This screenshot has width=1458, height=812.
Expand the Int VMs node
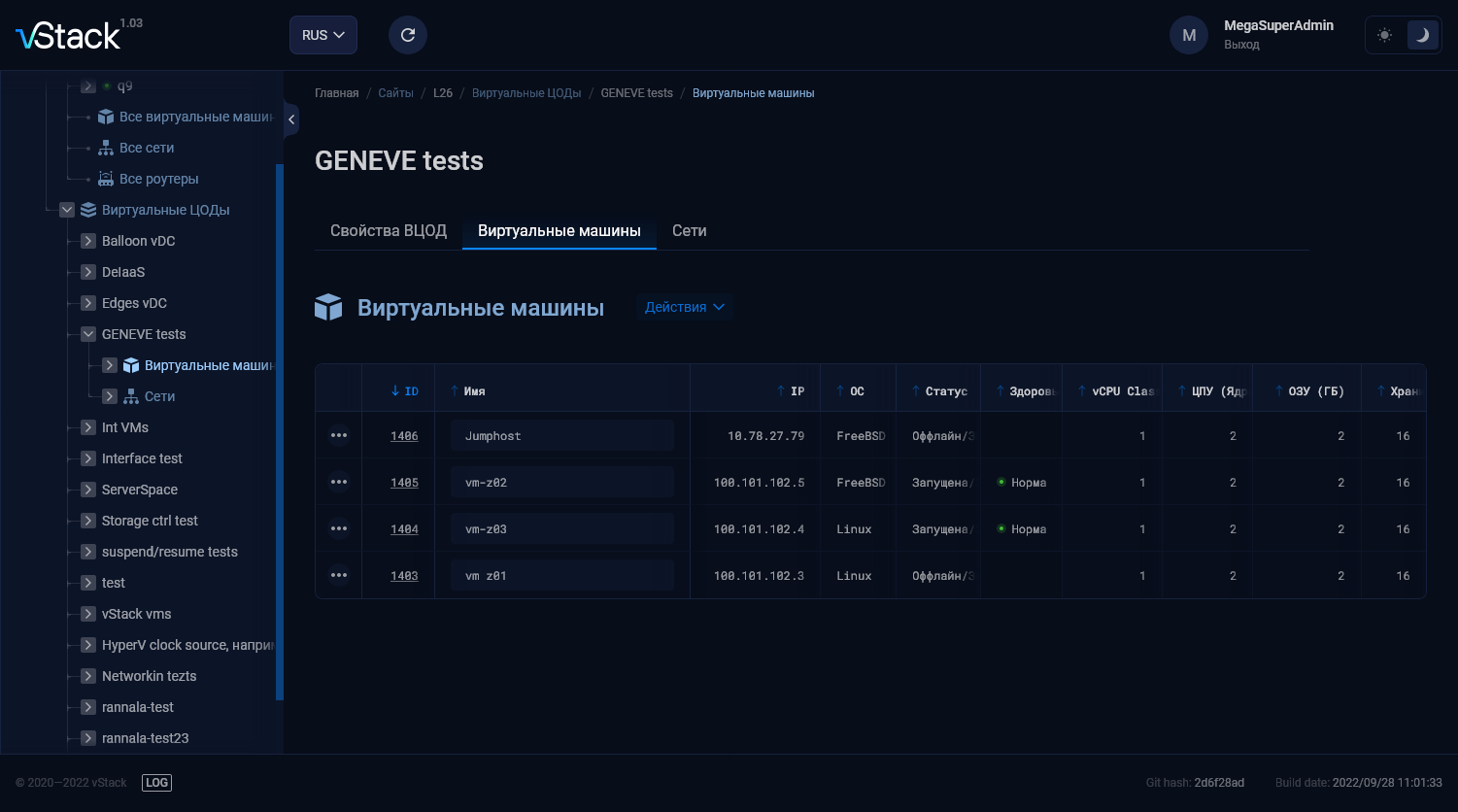click(87, 427)
